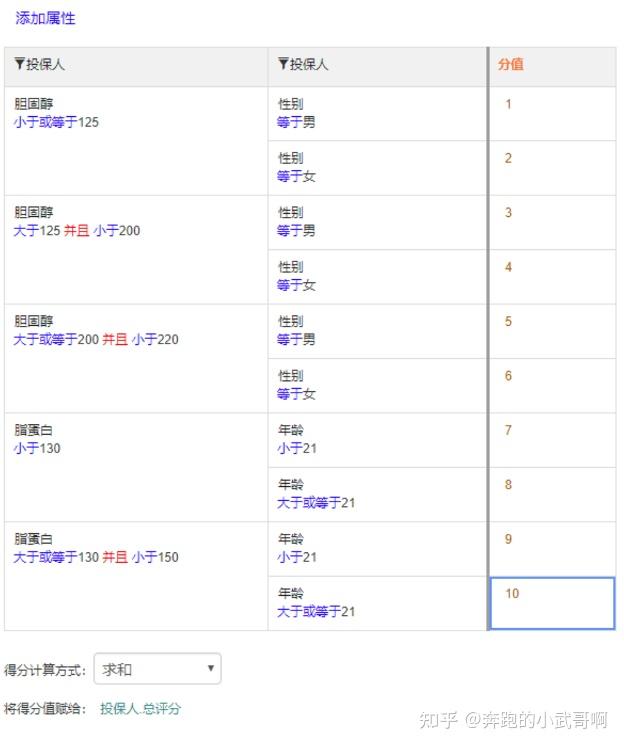Viewport: 624px width, 746px height.
Task: Click the red 并且 in 大于125 condition
Action: tap(77, 231)
